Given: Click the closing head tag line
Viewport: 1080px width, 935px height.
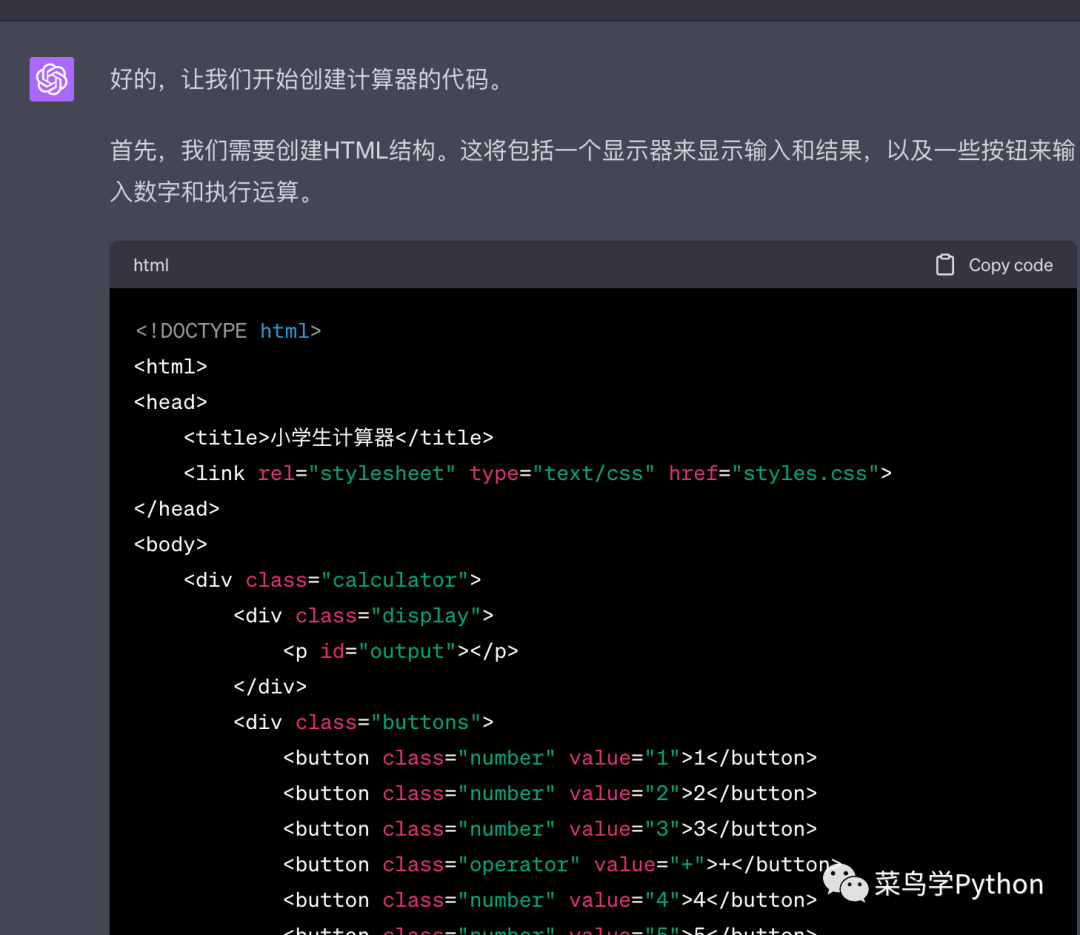Looking at the screenshot, I should pos(177,509).
